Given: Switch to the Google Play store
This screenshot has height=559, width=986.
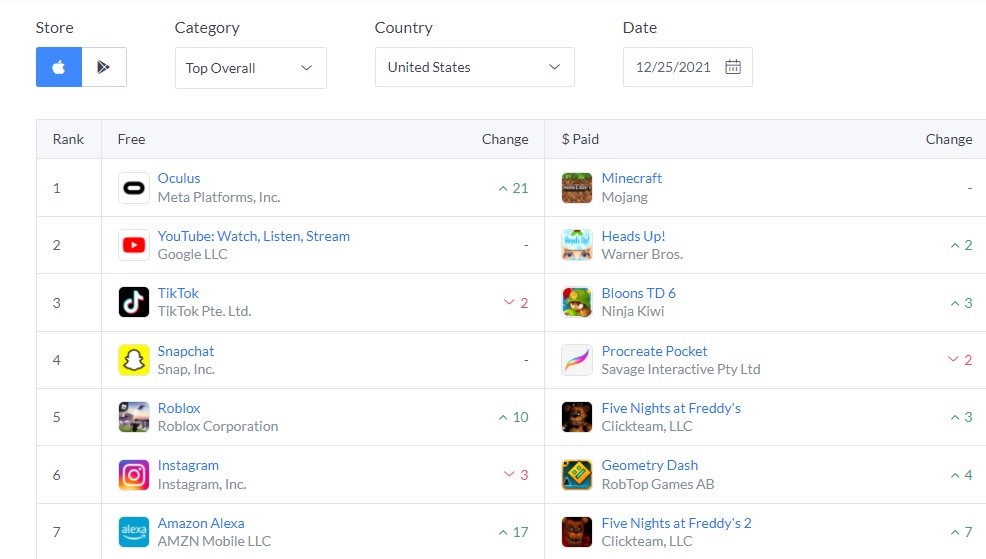Looking at the screenshot, I should (x=104, y=67).
